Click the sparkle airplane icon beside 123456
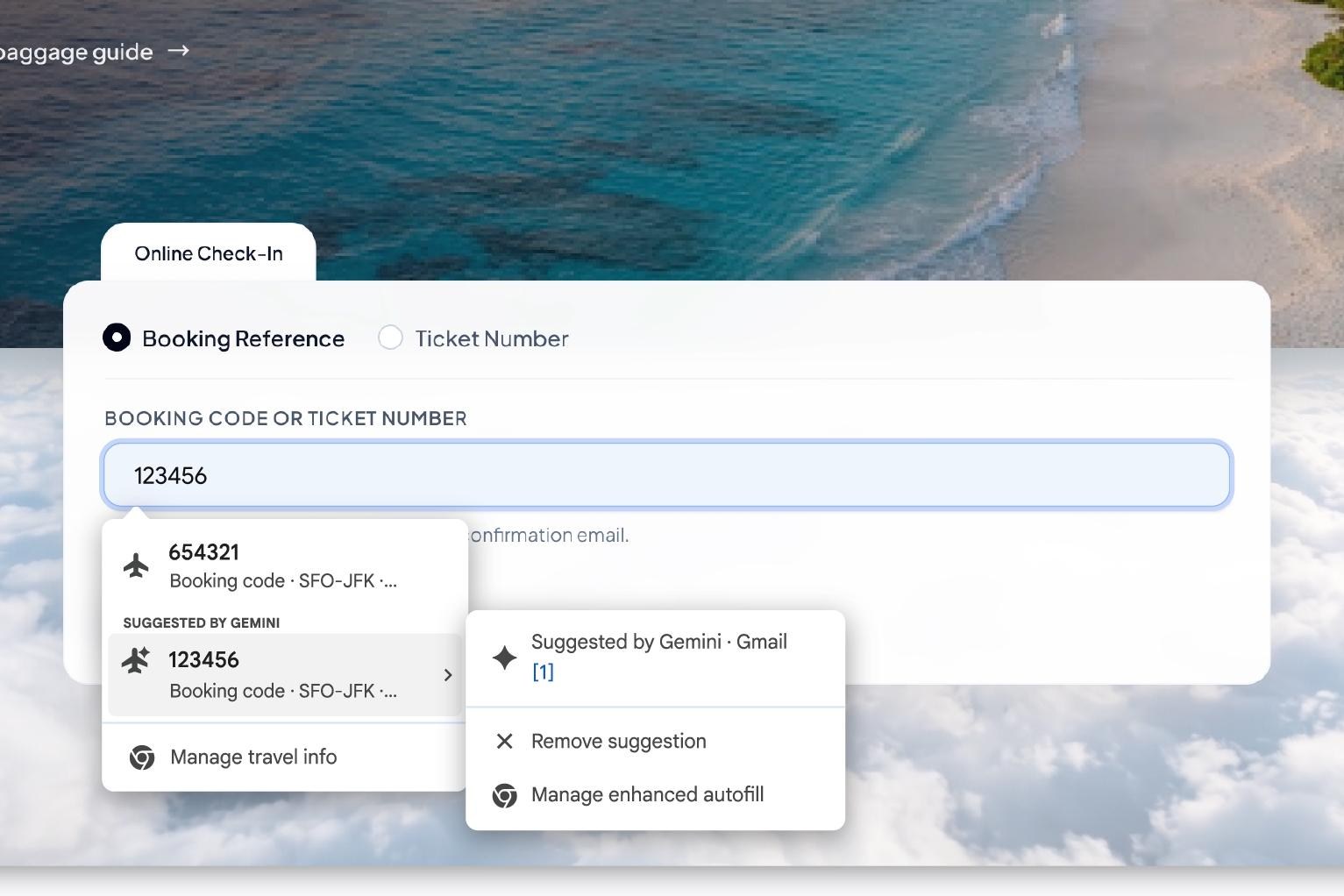The width and height of the screenshot is (1344, 896). (x=136, y=659)
